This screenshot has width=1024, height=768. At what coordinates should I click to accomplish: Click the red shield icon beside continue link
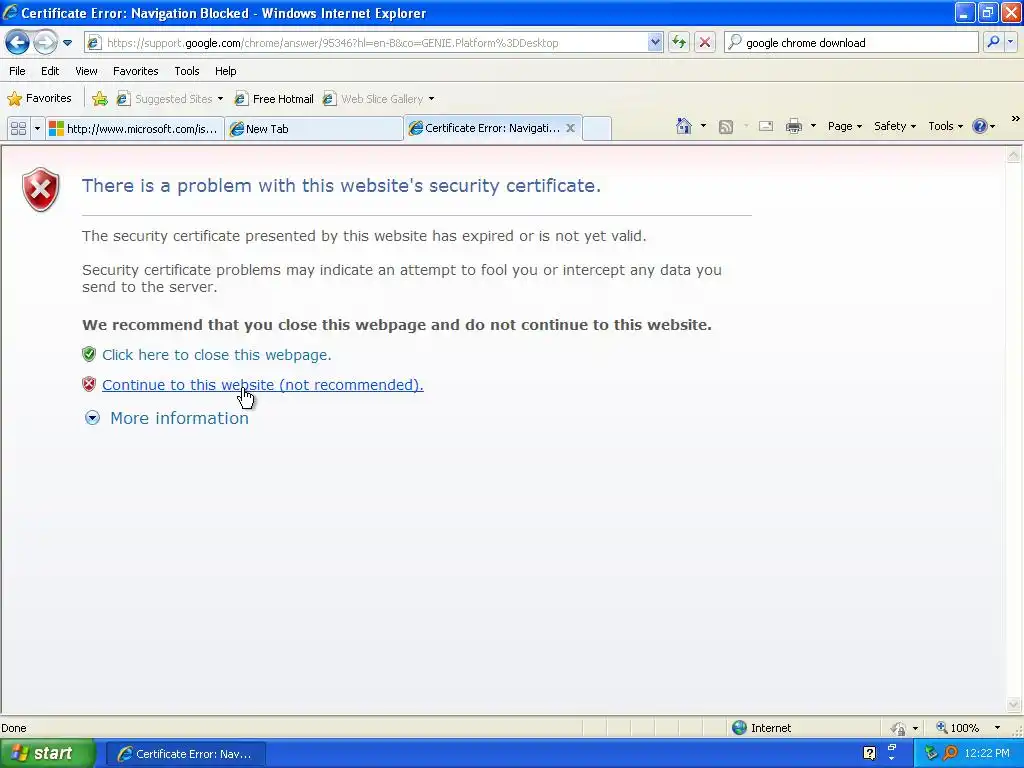(x=89, y=384)
